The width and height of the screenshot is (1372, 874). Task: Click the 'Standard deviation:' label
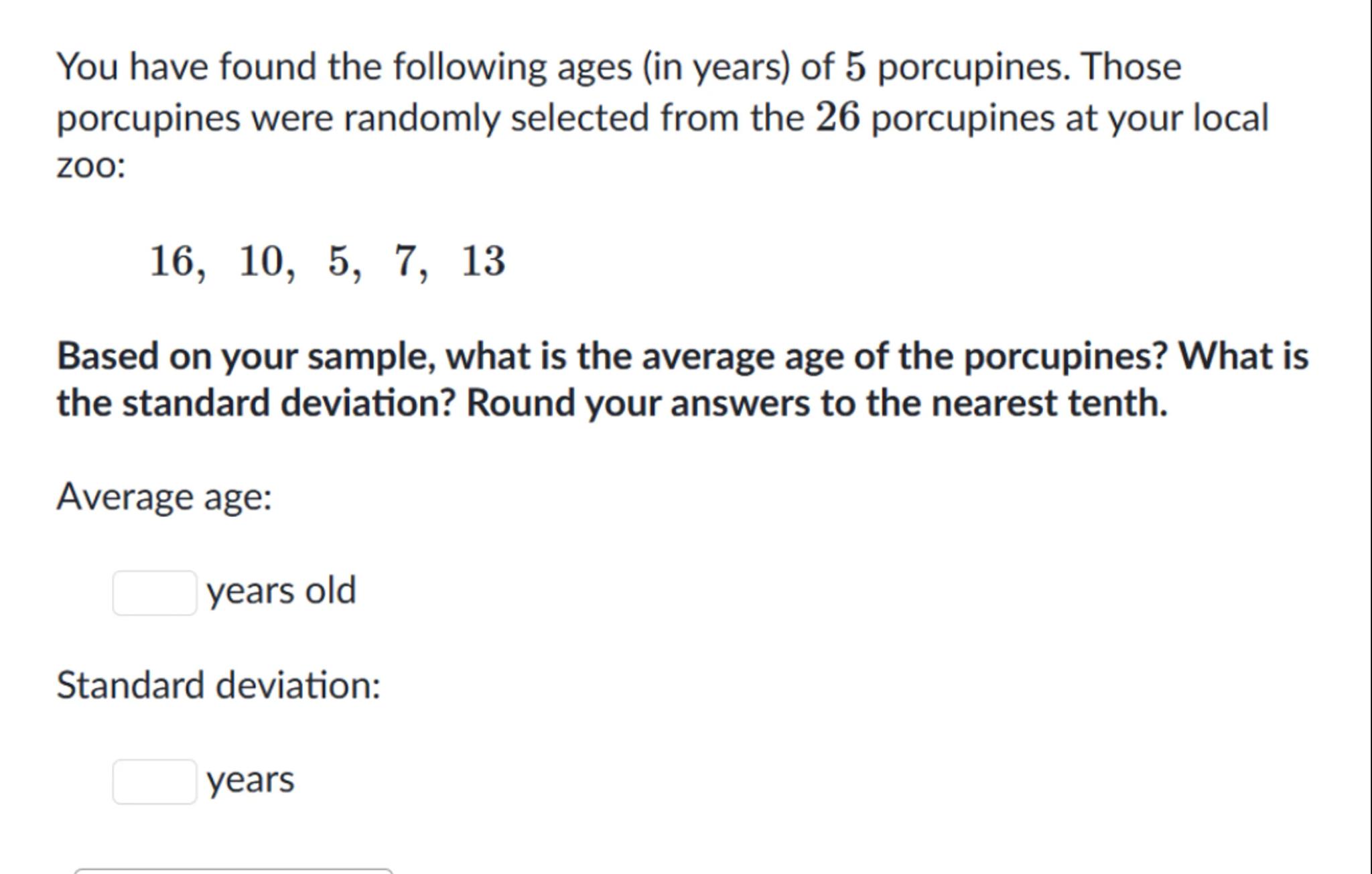[x=218, y=686]
